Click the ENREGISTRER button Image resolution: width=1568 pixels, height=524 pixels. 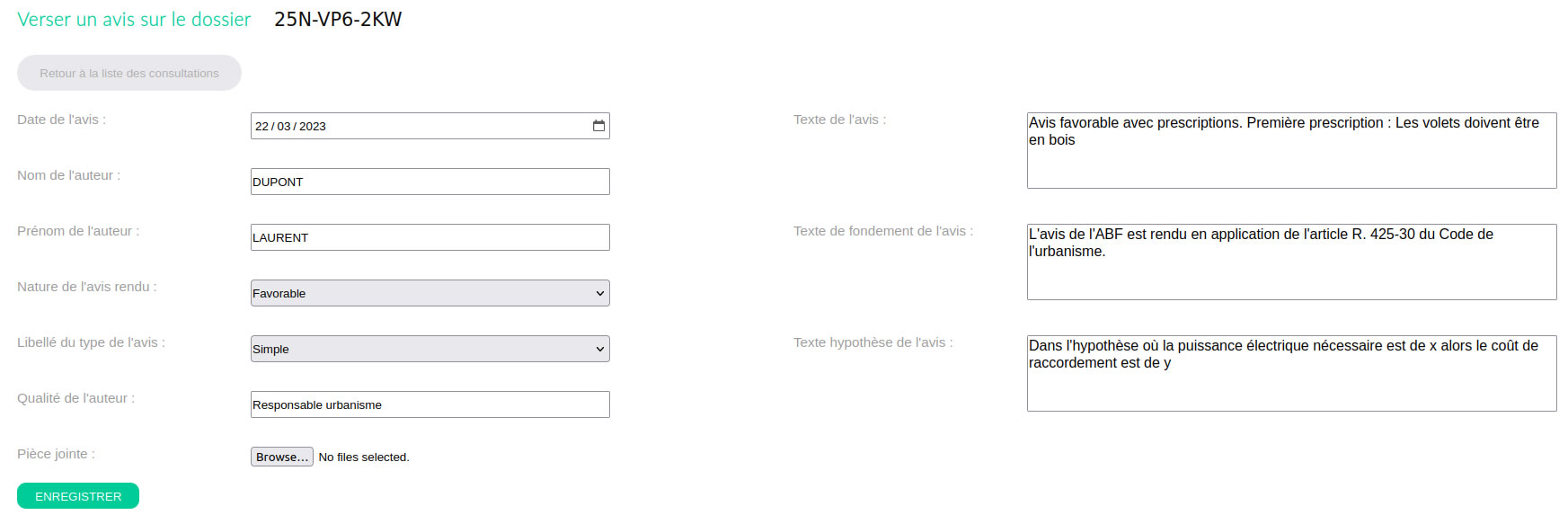(x=78, y=496)
